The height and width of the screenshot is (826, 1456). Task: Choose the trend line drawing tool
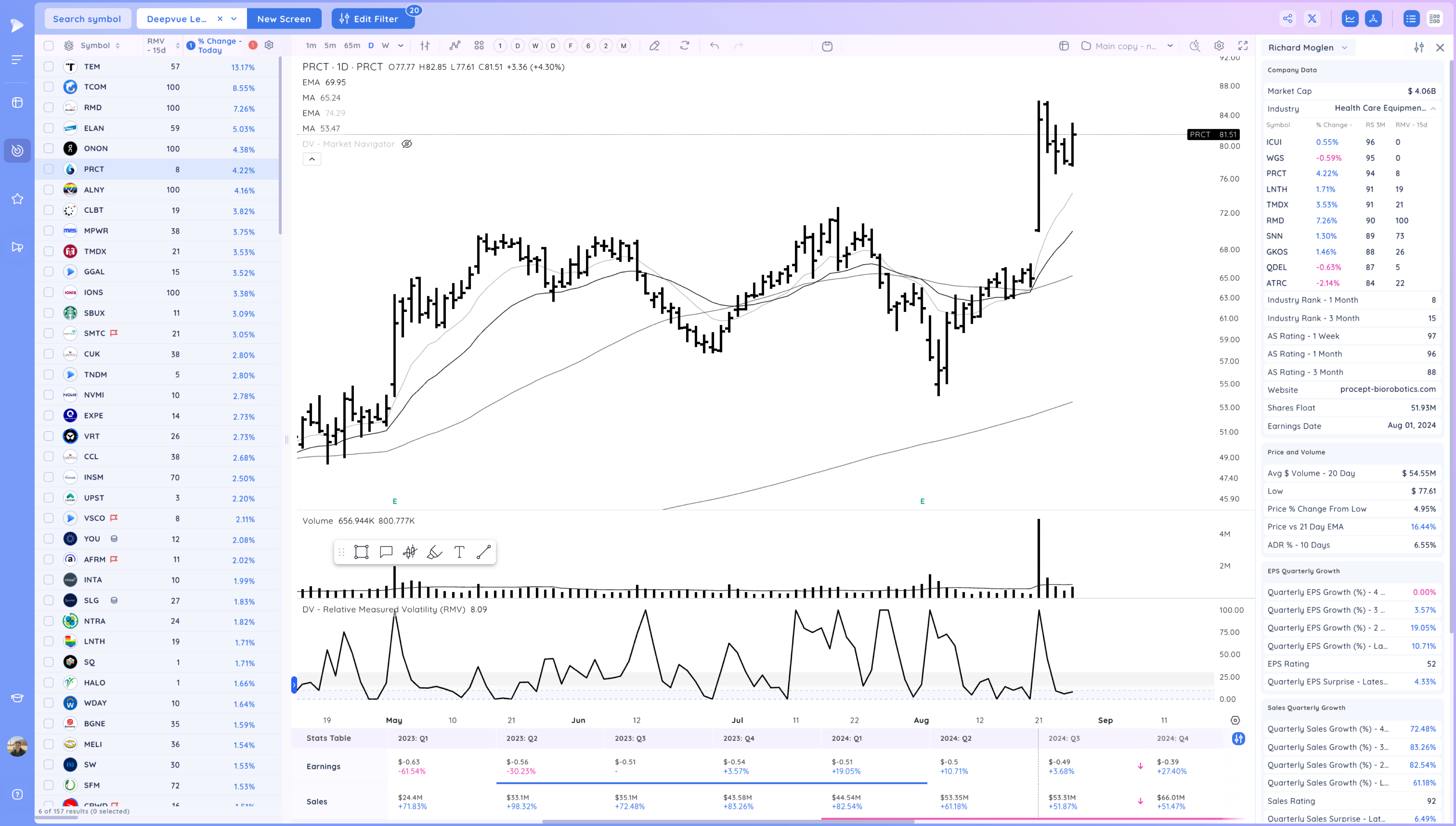pyautogui.click(x=483, y=552)
